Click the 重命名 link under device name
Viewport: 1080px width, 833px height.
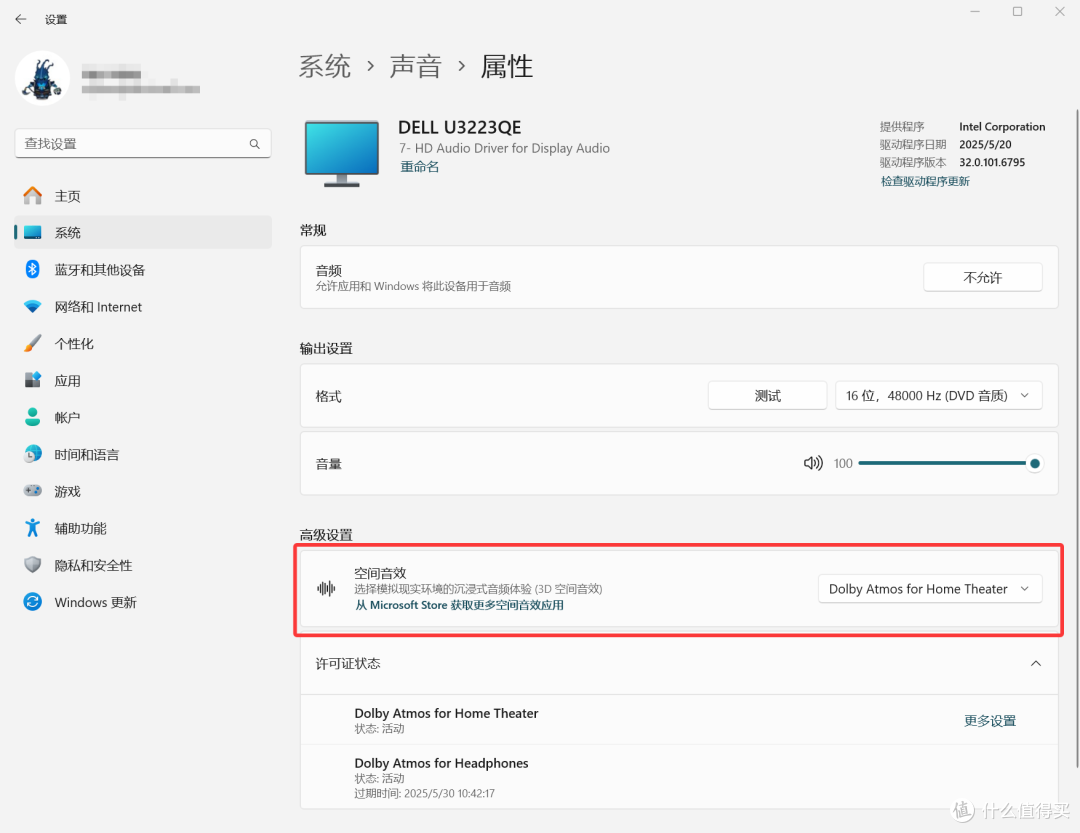pyautogui.click(x=419, y=167)
